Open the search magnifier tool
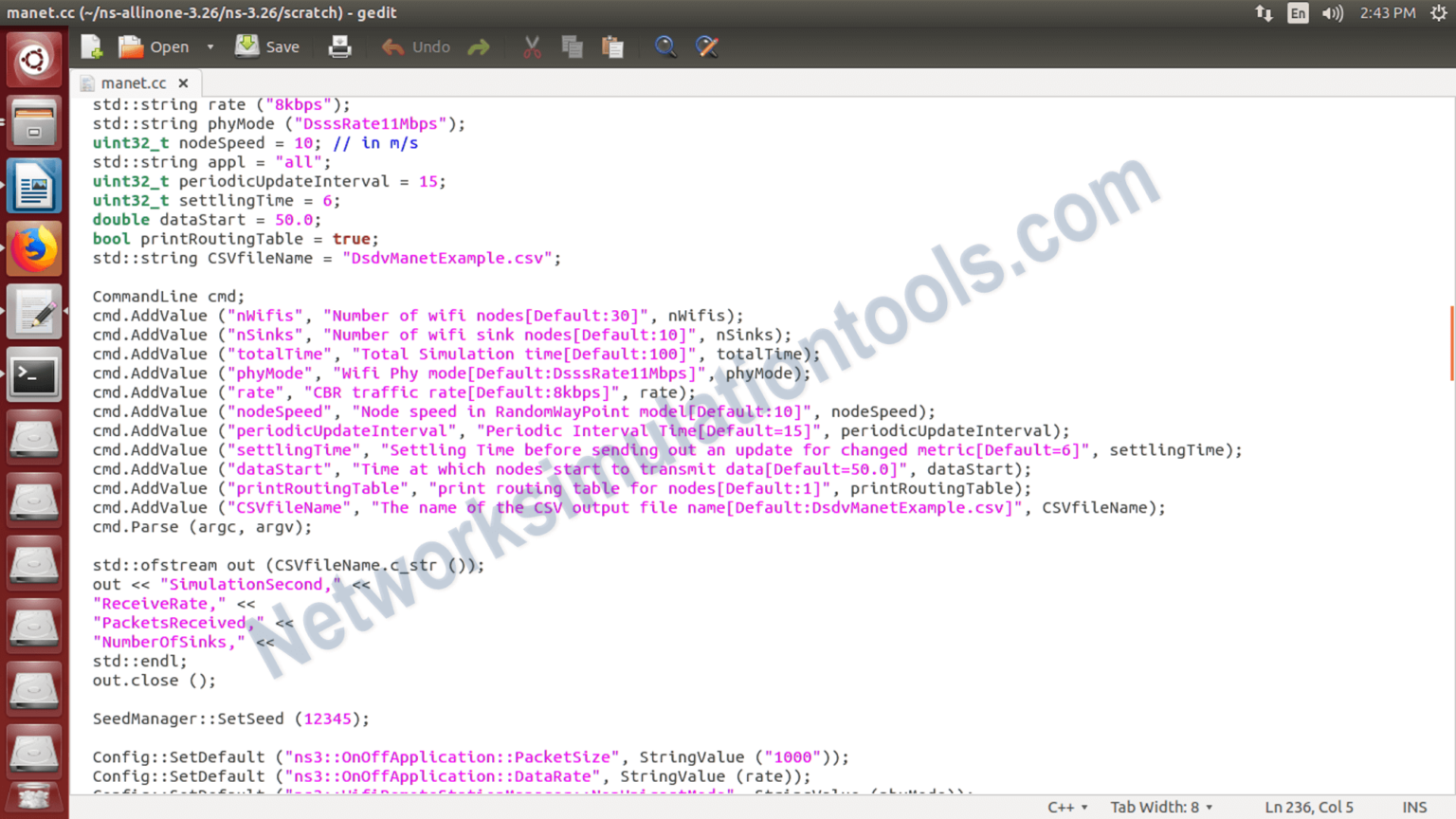The width and height of the screenshot is (1456, 819). pyautogui.click(x=665, y=45)
